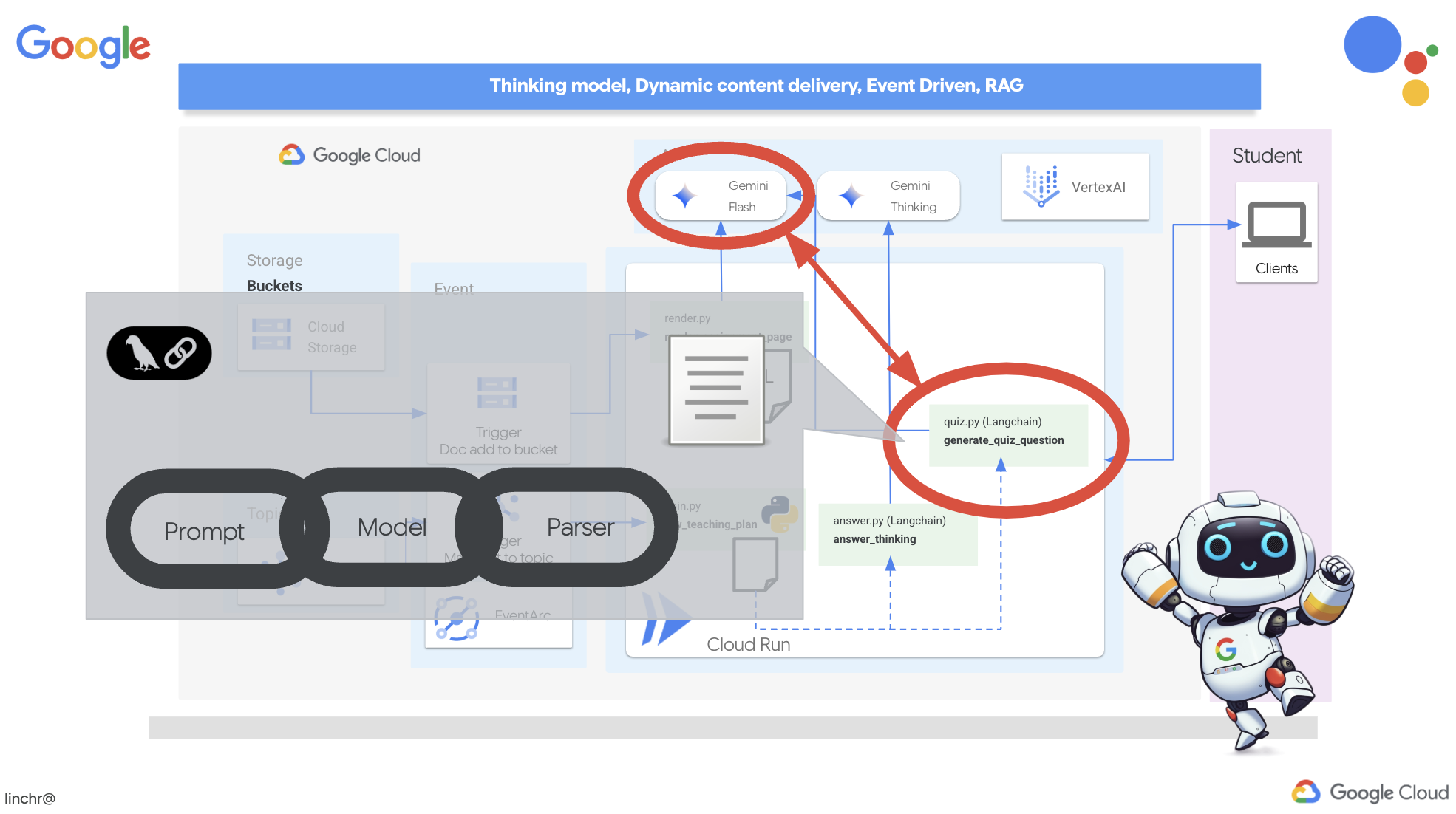Expand the Event trigger section
The width and height of the screenshot is (1456, 814).
455,288
